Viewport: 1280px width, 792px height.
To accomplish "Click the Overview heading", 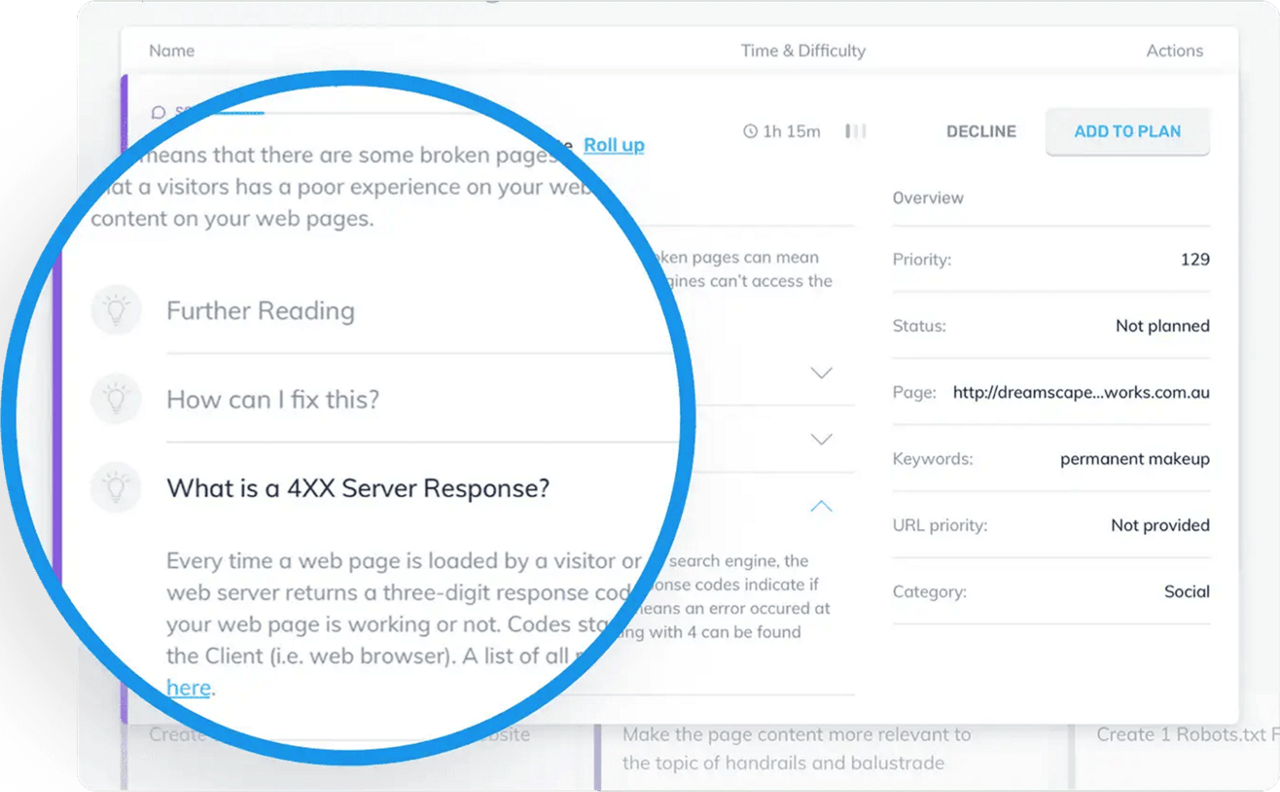I will pyautogui.click(x=928, y=198).
